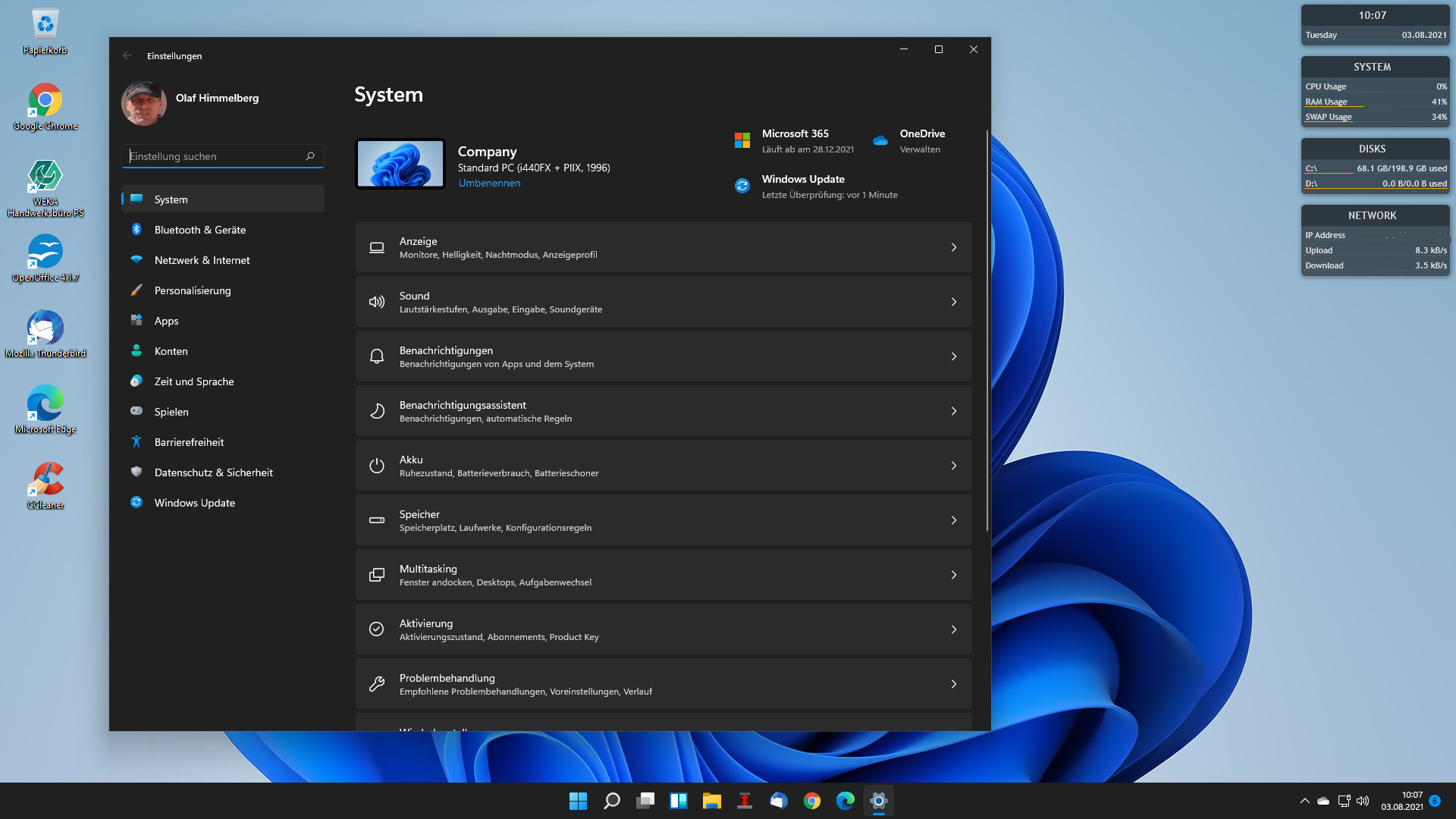Click the Anzeige monitor icon

click(x=376, y=247)
